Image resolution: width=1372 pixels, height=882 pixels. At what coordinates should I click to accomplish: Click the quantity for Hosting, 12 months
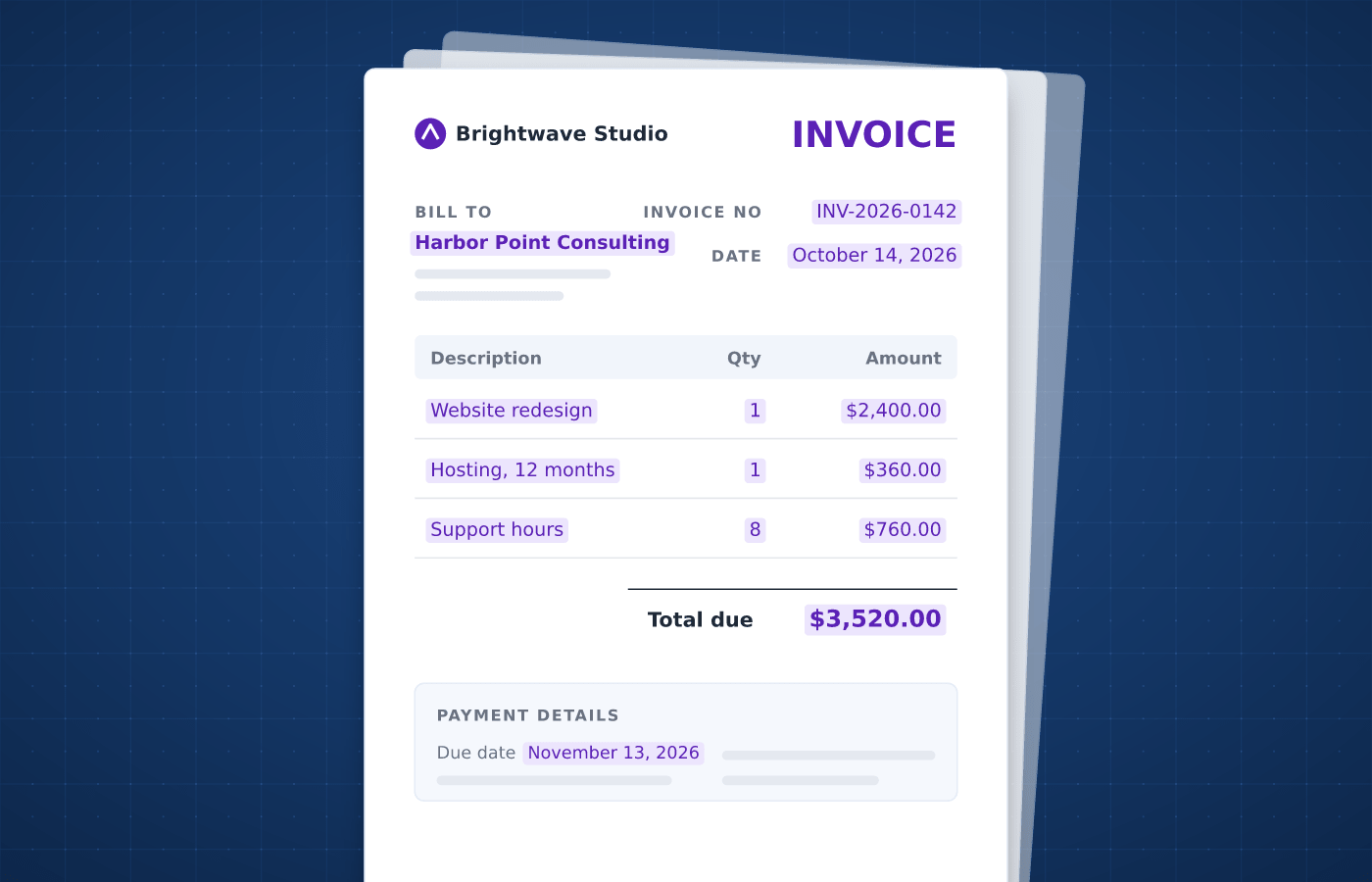coord(755,470)
